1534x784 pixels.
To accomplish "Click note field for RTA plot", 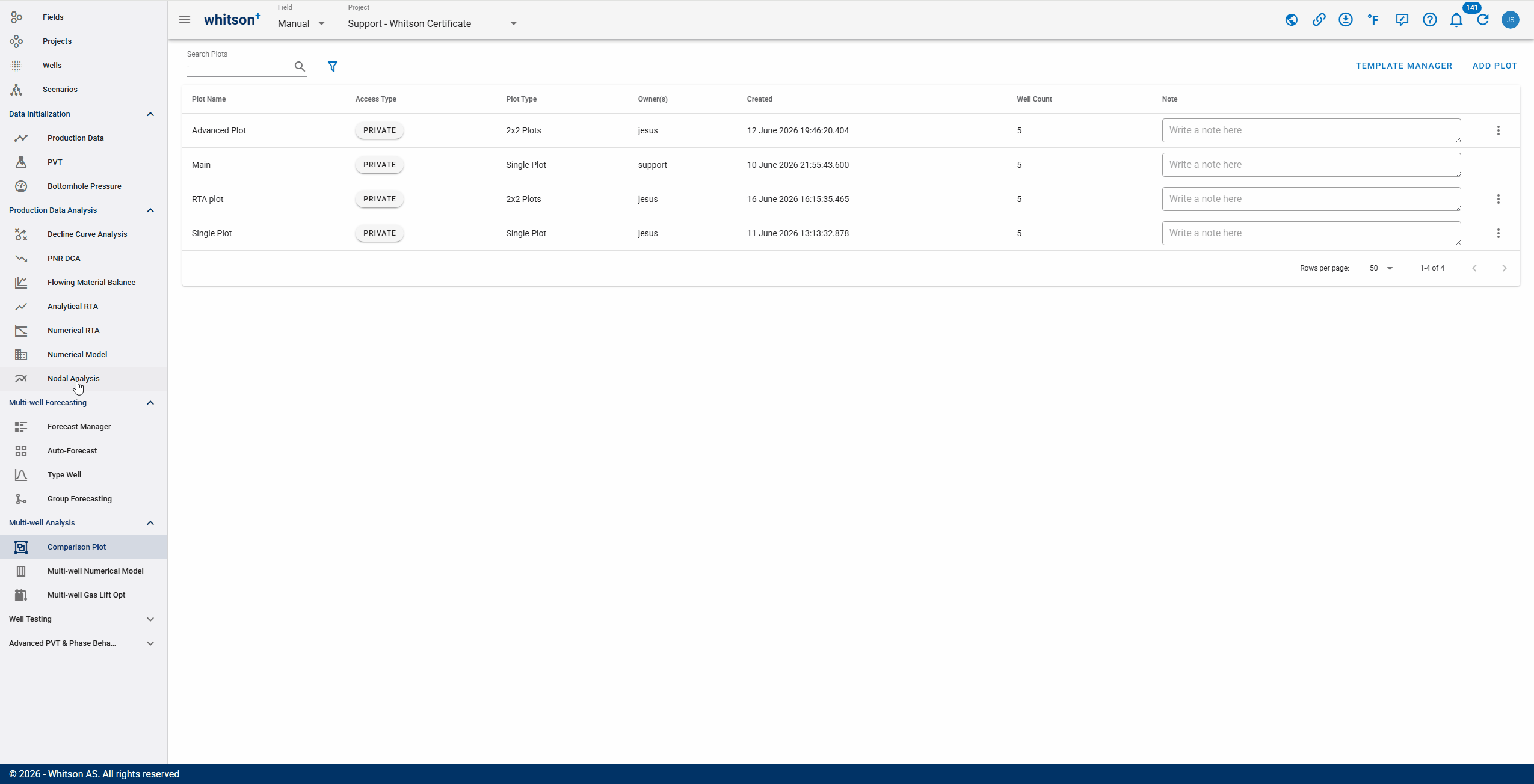I will 1311,199.
